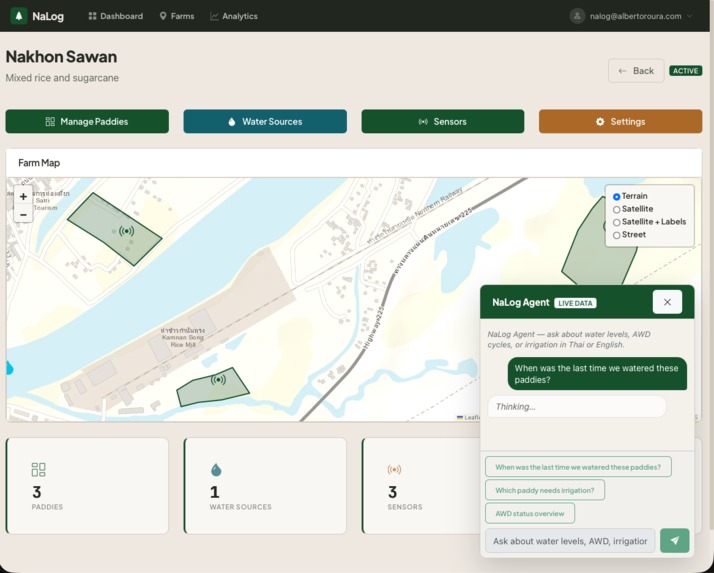Click the 1 WATER SOURCES count
Image resolution: width=714 pixels, height=573 pixels.
click(214, 492)
